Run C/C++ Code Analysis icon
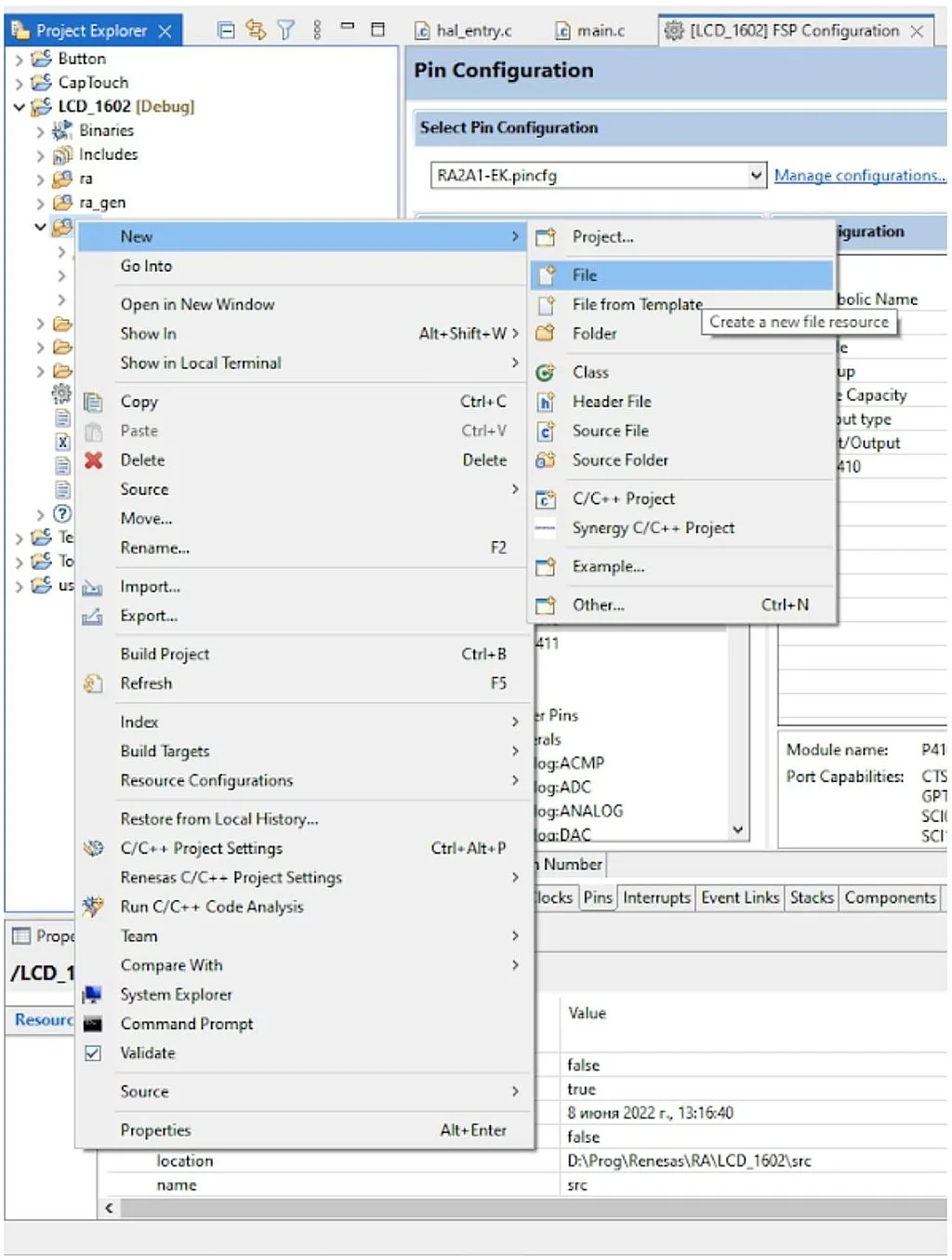The height and width of the screenshot is (1260, 952). click(93, 907)
